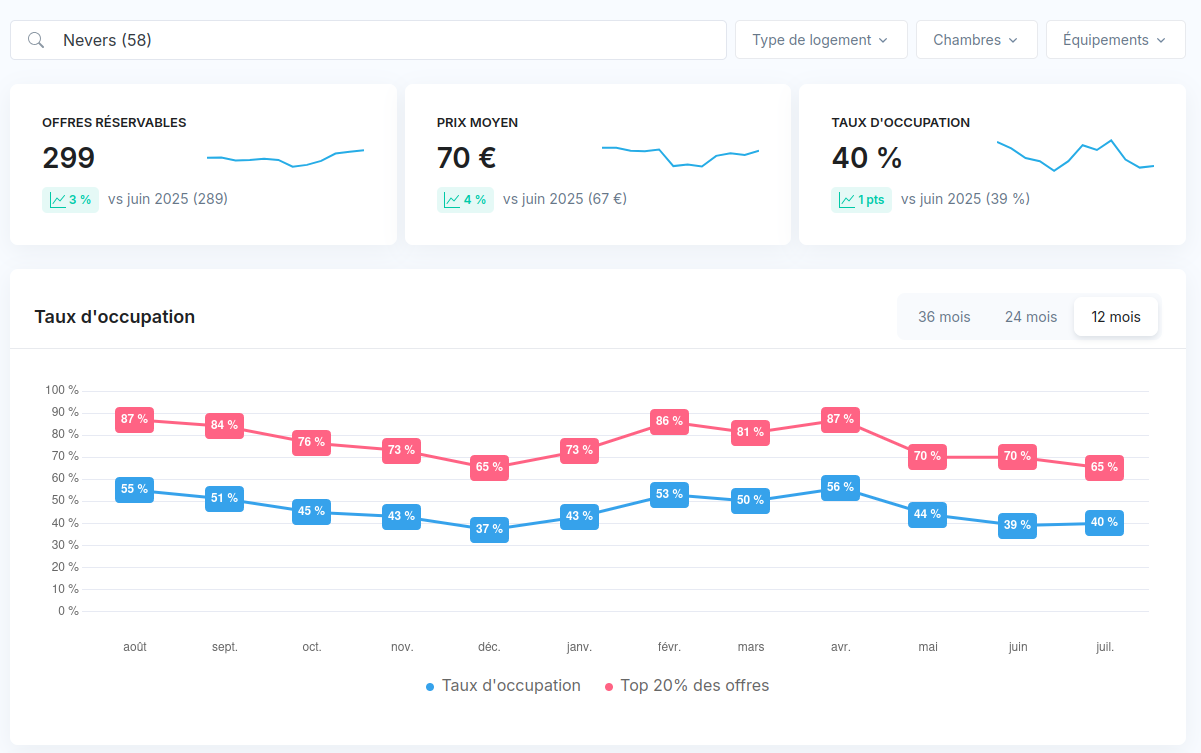Toggle the Top 20% des offres series
The width and height of the screenshot is (1201, 753).
(687, 686)
